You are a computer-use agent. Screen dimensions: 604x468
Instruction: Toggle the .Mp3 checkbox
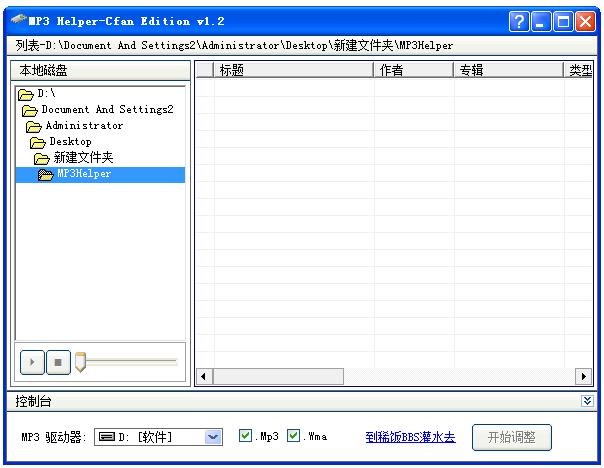[245, 436]
